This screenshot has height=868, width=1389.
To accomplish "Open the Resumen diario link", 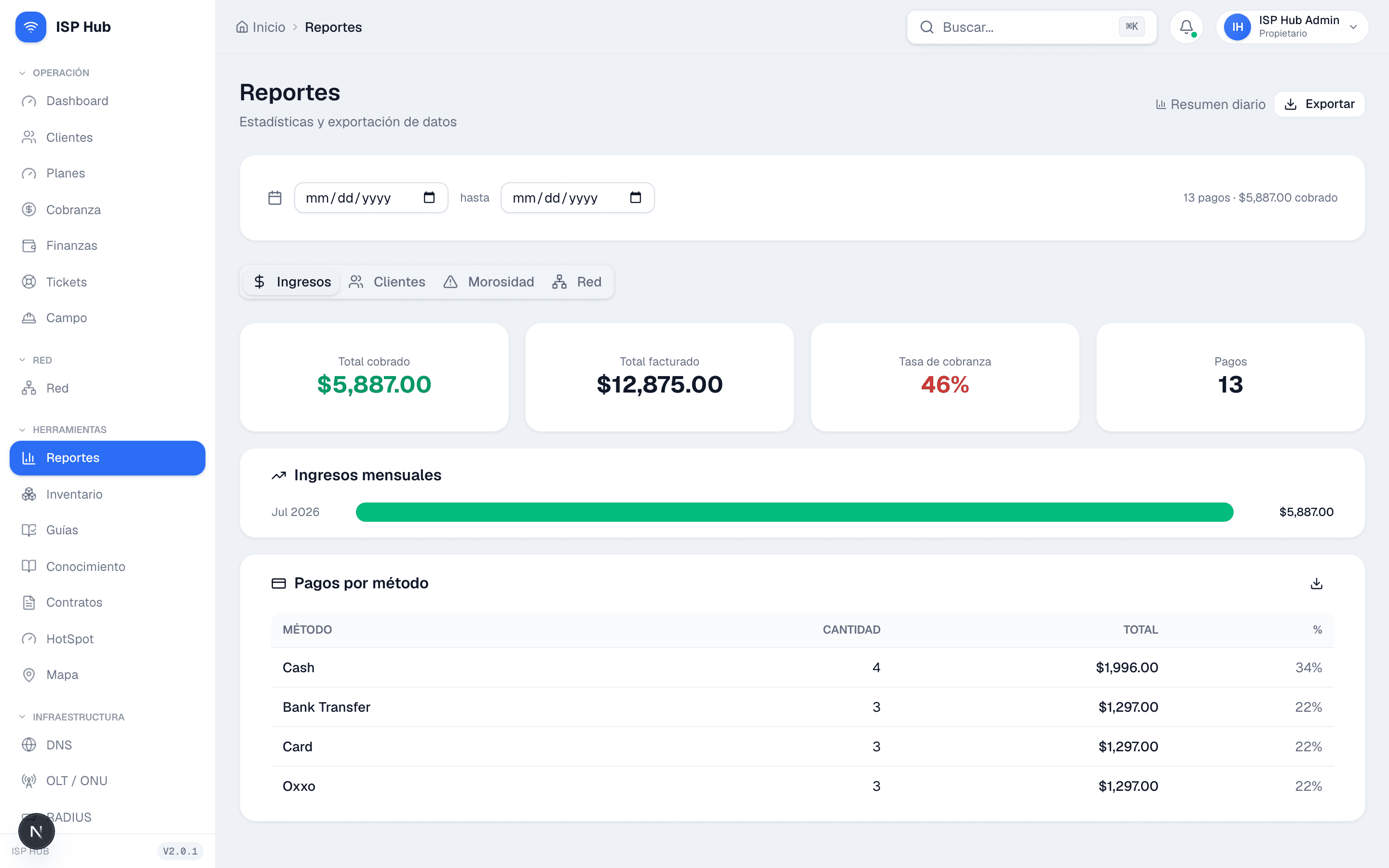I will click(1211, 105).
